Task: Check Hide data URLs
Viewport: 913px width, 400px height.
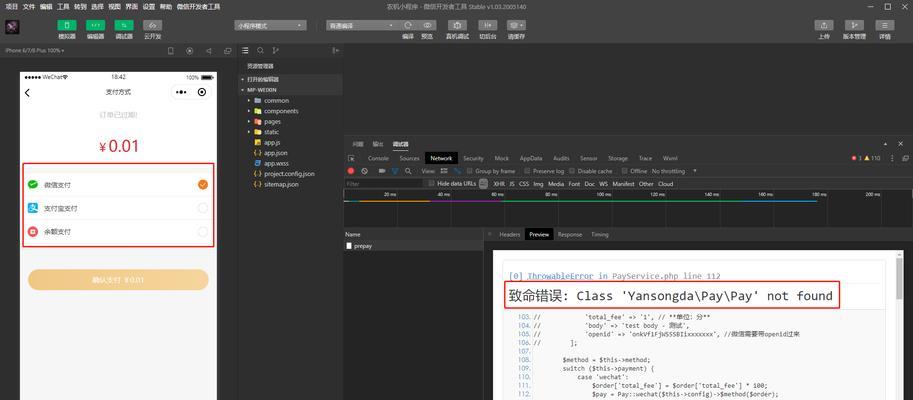Action: [431, 183]
